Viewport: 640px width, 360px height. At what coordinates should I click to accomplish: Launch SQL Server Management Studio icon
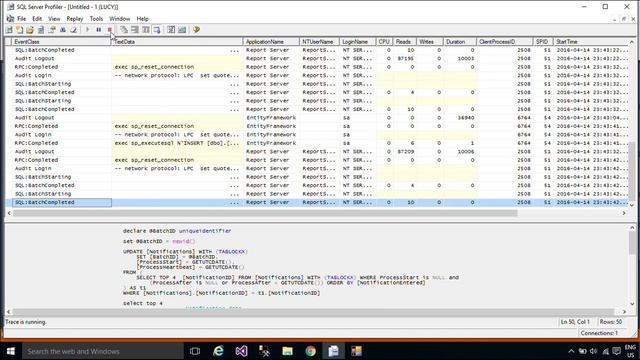tap(171, 30)
